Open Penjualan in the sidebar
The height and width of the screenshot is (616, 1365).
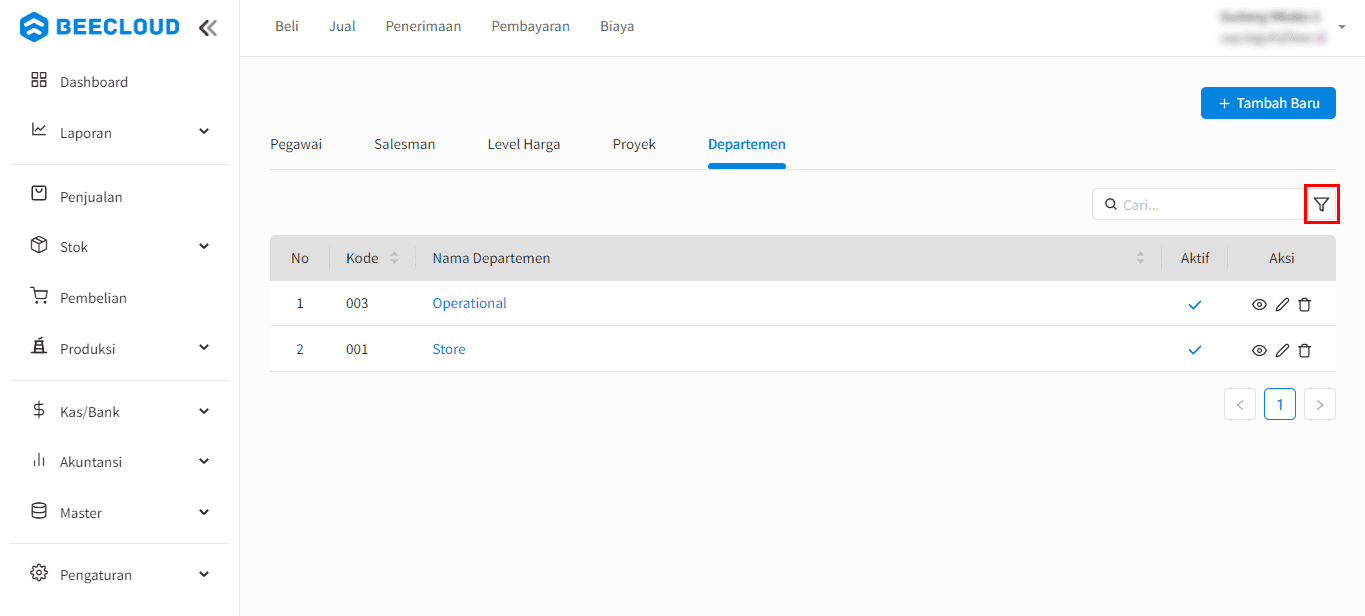coord(91,197)
